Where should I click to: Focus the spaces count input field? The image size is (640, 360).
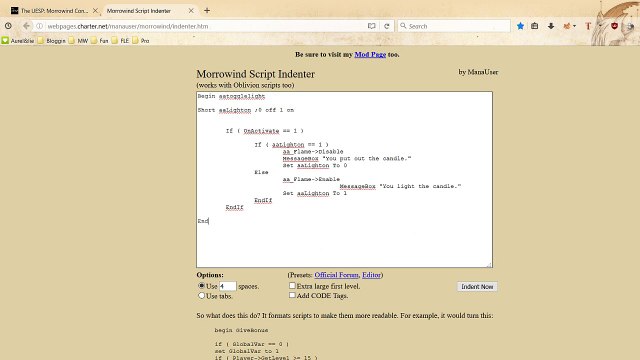click(227, 286)
